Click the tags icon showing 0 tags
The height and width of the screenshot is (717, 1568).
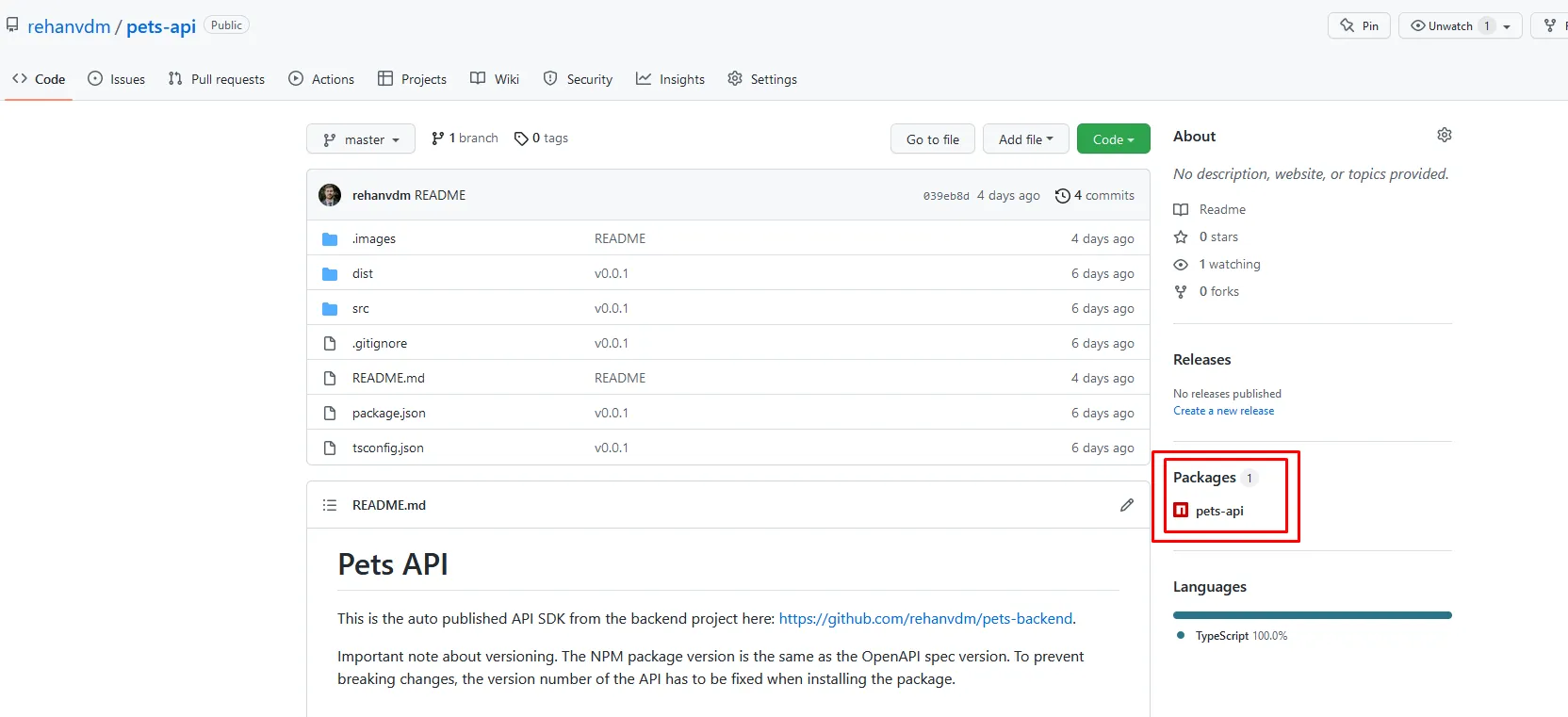(521, 139)
